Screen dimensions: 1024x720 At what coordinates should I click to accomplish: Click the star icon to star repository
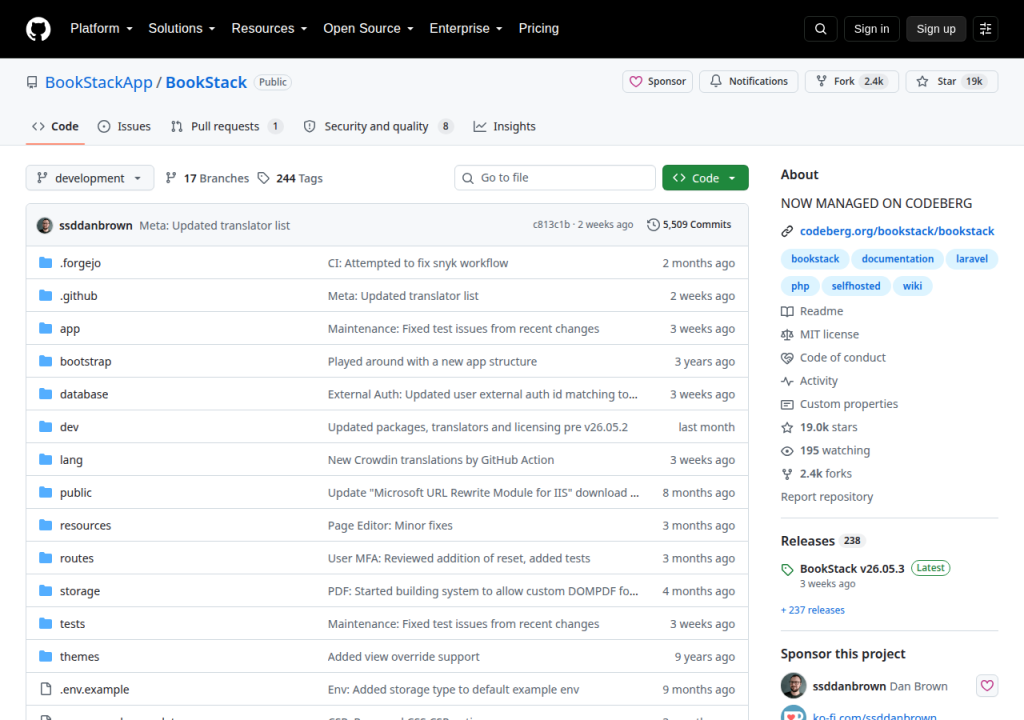[922, 82]
